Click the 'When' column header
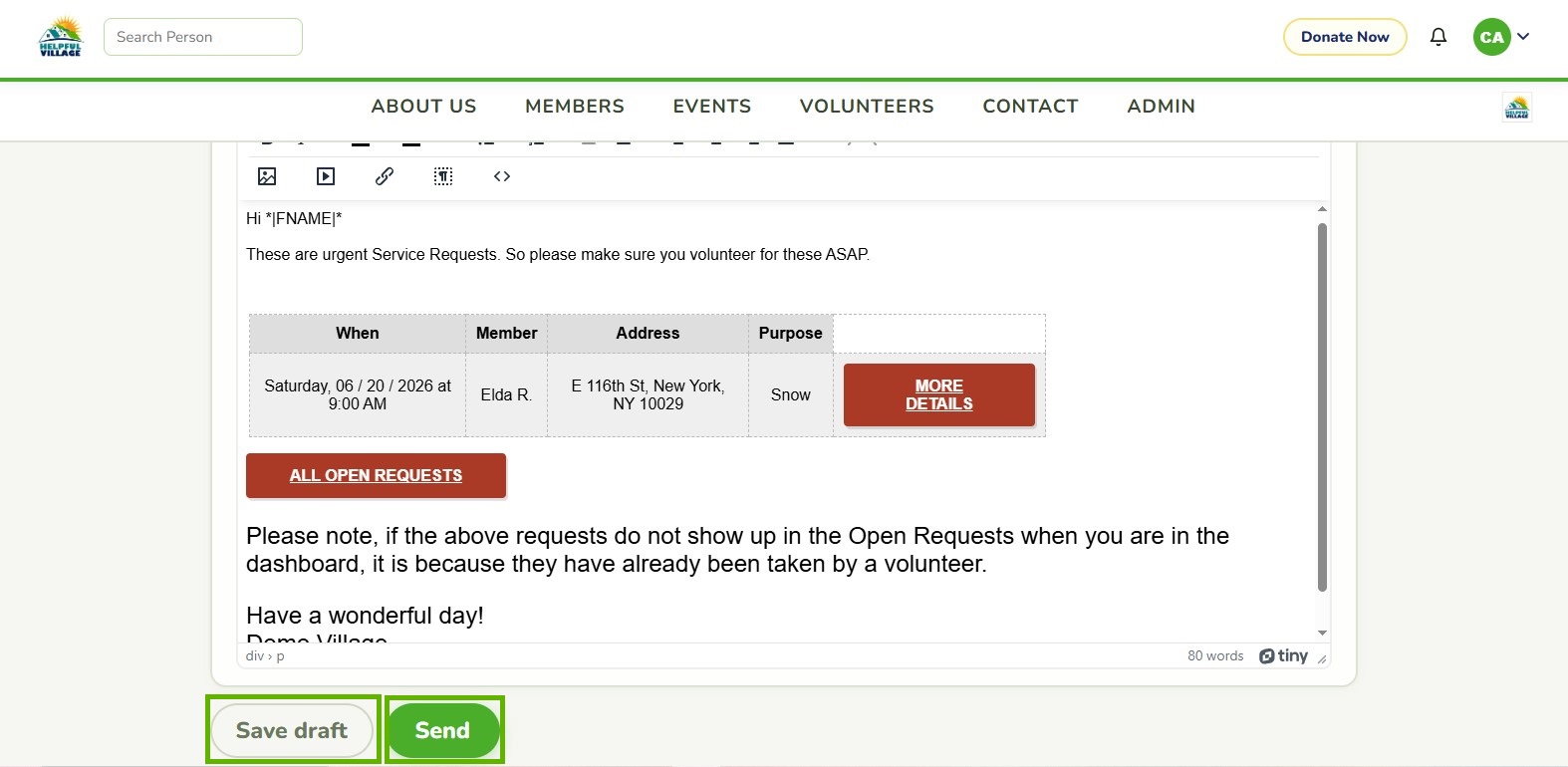Viewport: 1568px width, 767px height. click(358, 333)
